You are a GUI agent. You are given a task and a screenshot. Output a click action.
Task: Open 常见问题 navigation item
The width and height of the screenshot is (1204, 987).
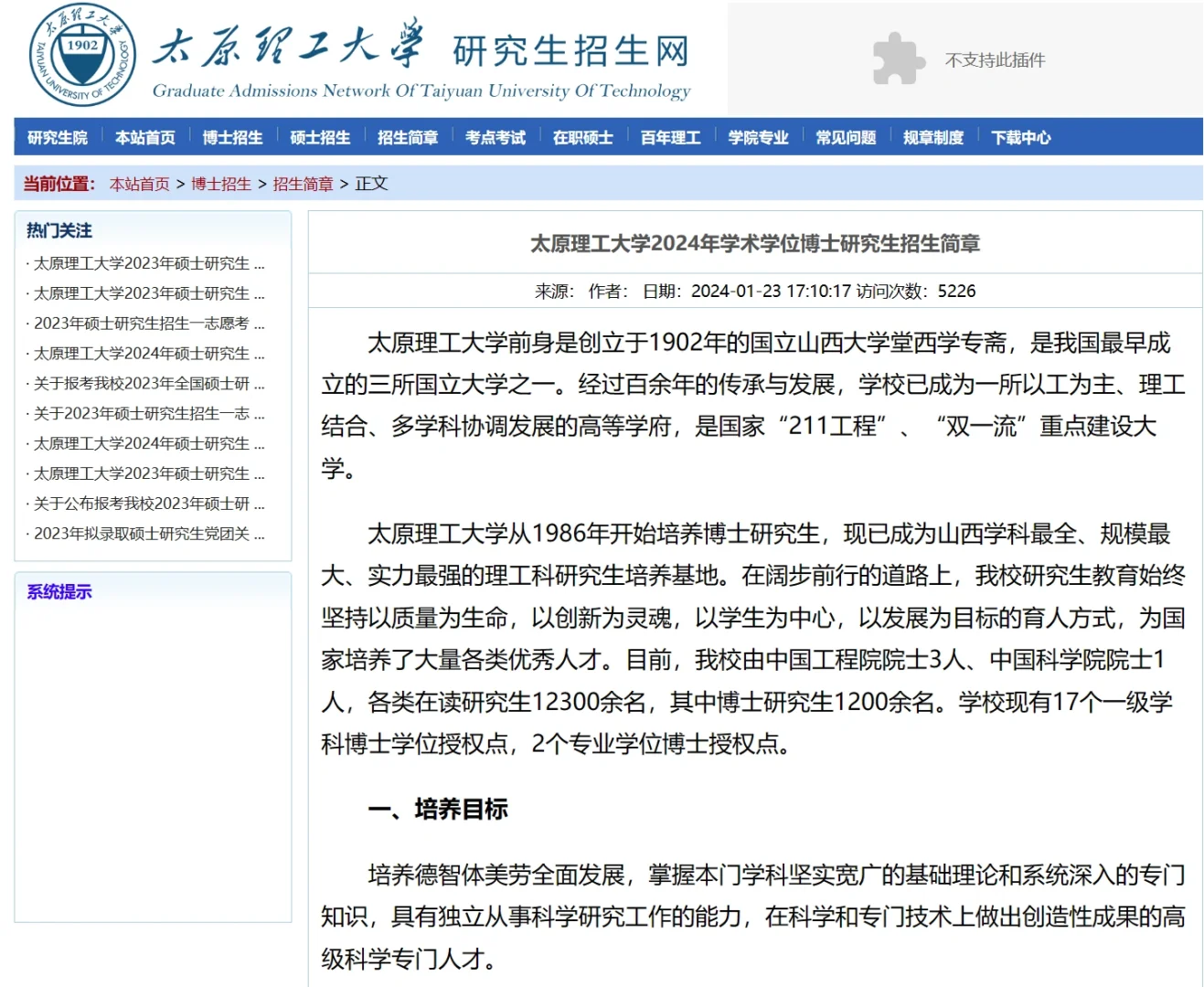[x=846, y=137]
